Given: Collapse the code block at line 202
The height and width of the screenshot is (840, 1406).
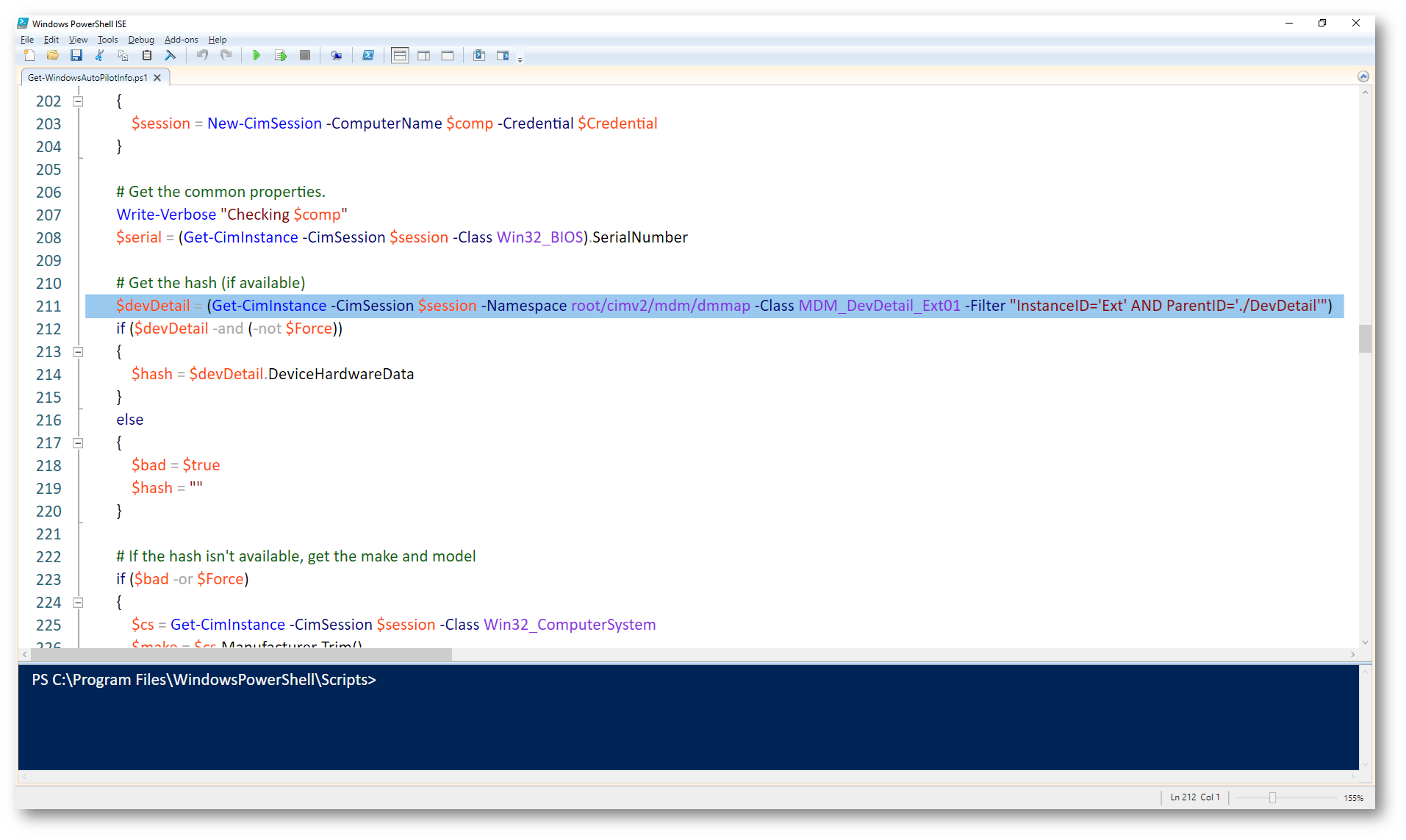Looking at the screenshot, I should point(78,101).
